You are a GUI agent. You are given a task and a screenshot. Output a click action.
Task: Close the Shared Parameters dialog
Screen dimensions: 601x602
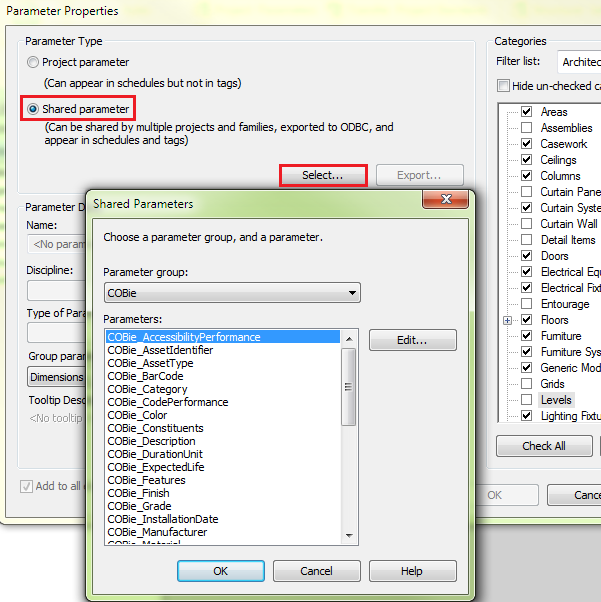[445, 199]
